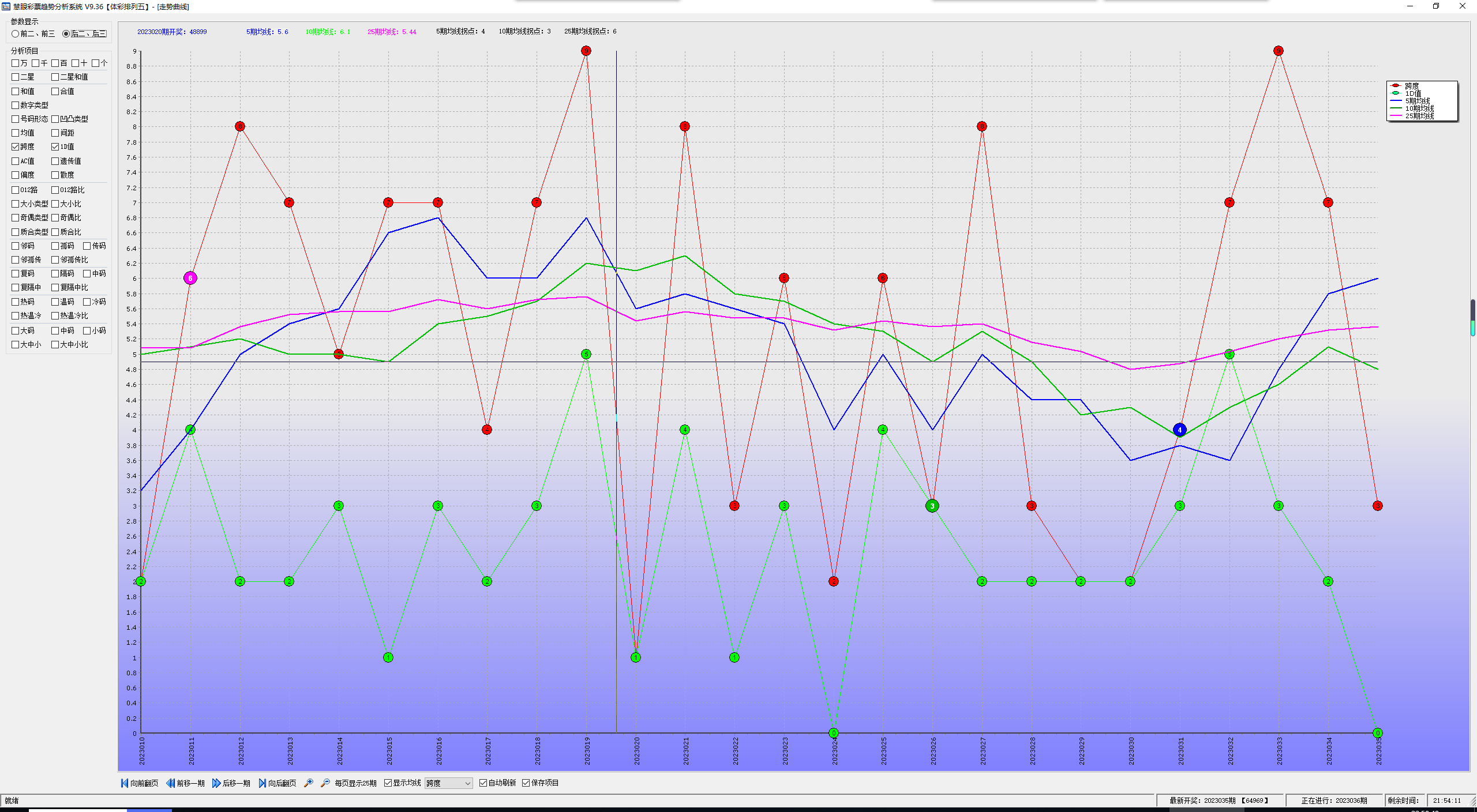Toggle the 保存项目 checkbox
Screen dimensions: 1477x812
[x=526, y=783]
